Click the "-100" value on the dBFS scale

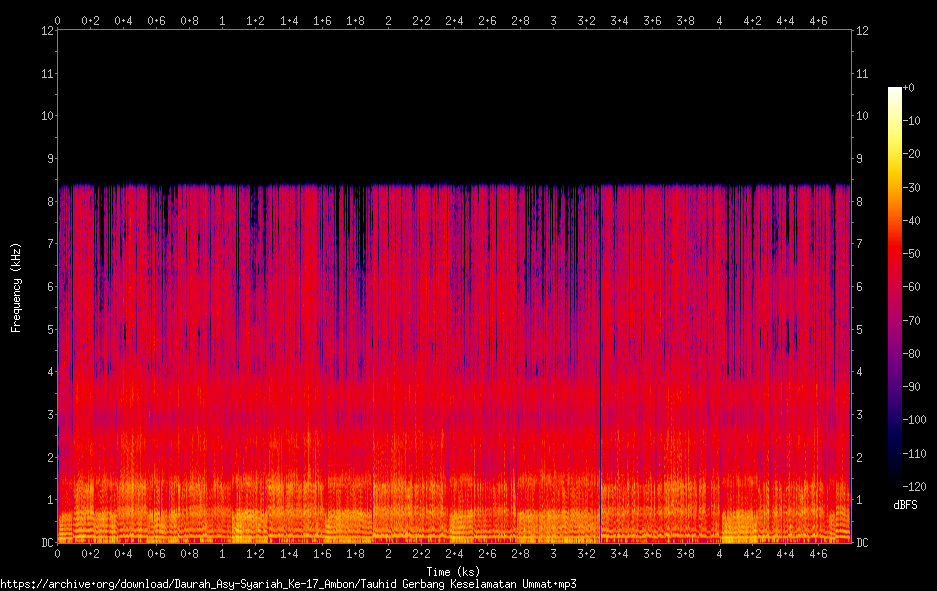pos(914,419)
